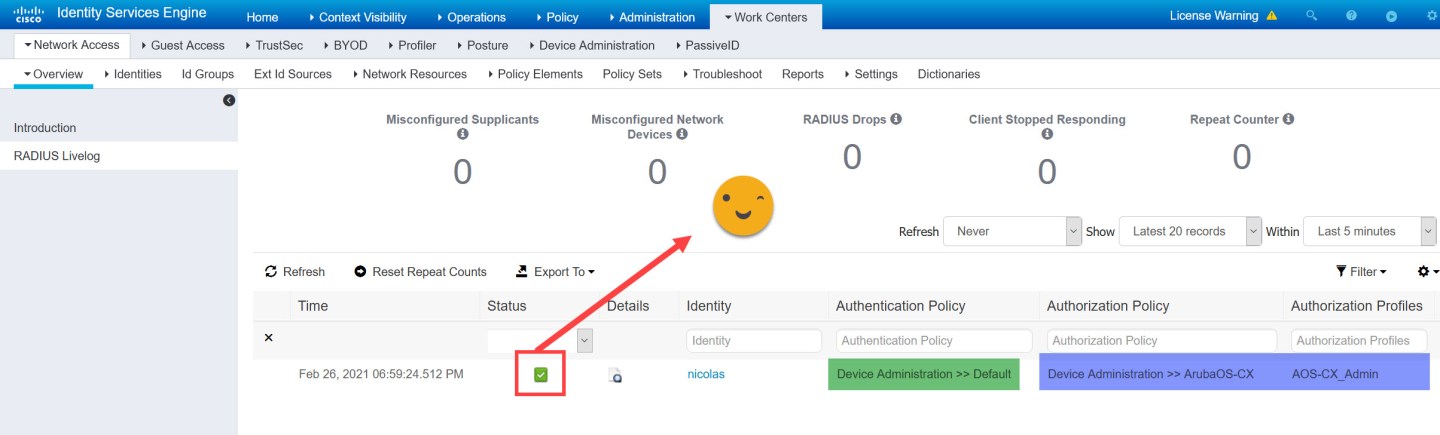
Task: Collapse the left sidebar panel arrow
Action: pos(228,100)
